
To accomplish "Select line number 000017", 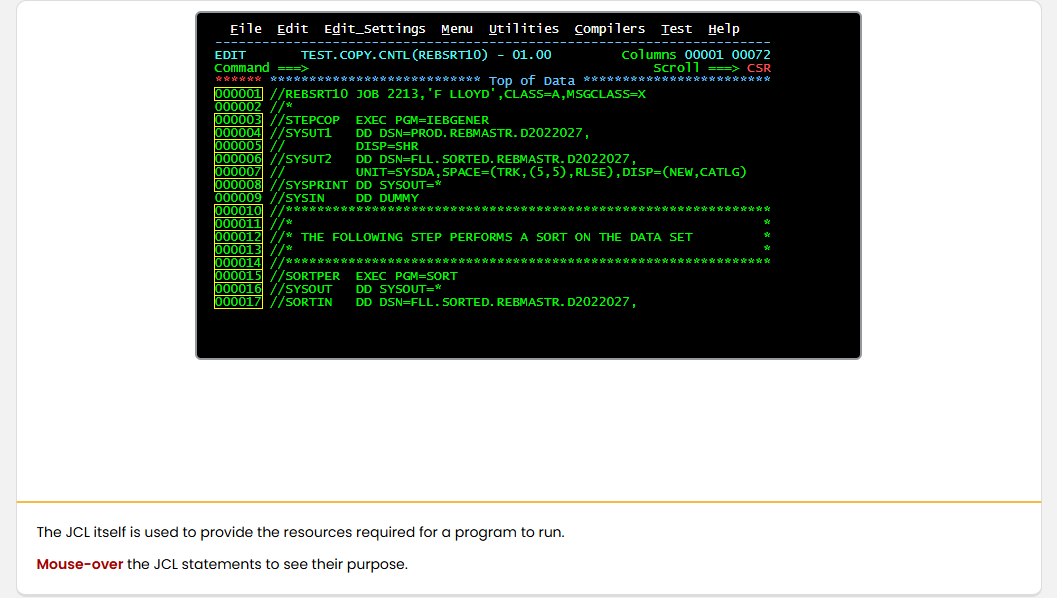I will 238,302.
